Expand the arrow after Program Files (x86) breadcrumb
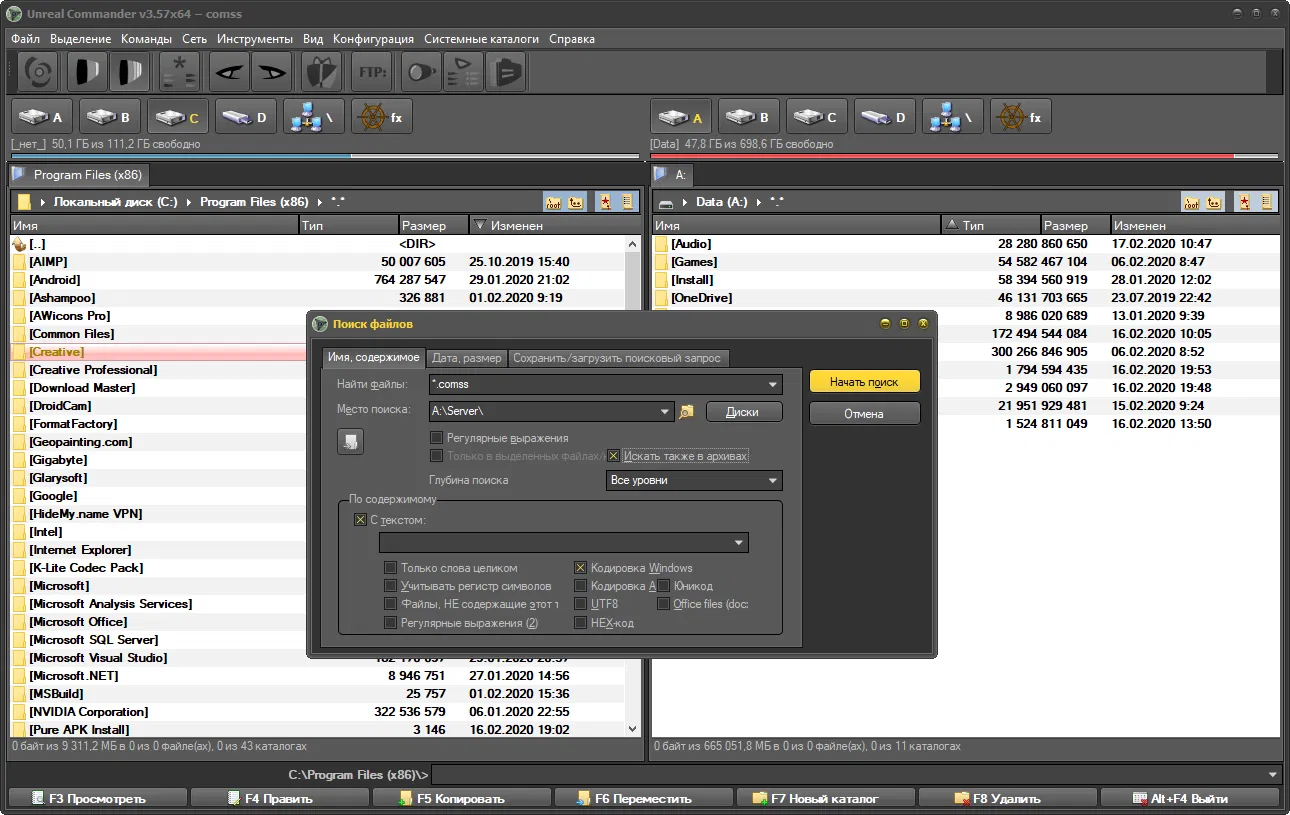This screenshot has height=815, width=1290. point(320,202)
